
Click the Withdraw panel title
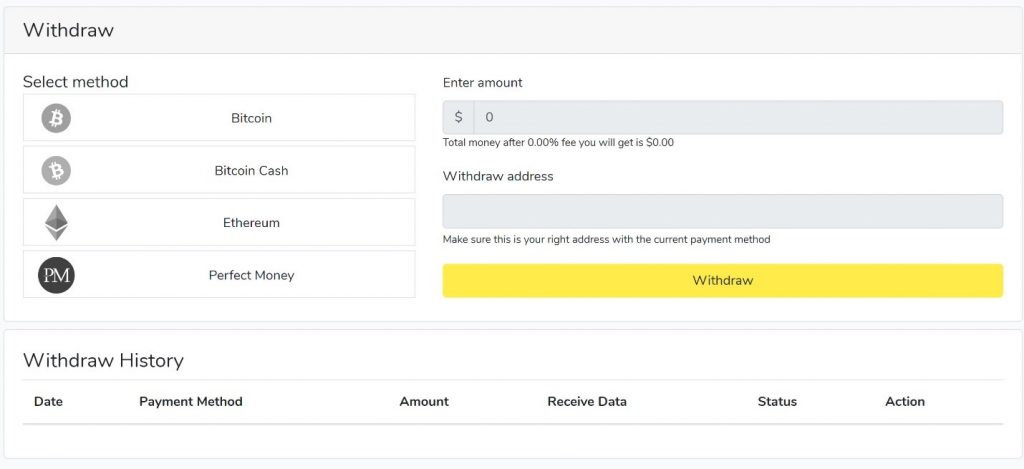point(69,30)
